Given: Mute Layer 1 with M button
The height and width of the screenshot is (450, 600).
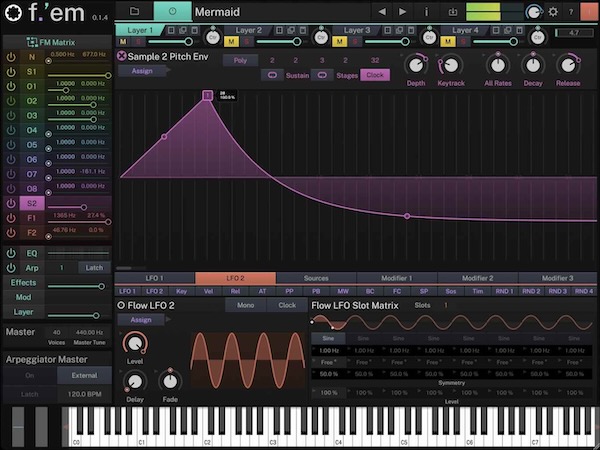Looking at the screenshot, I should pos(123,41).
